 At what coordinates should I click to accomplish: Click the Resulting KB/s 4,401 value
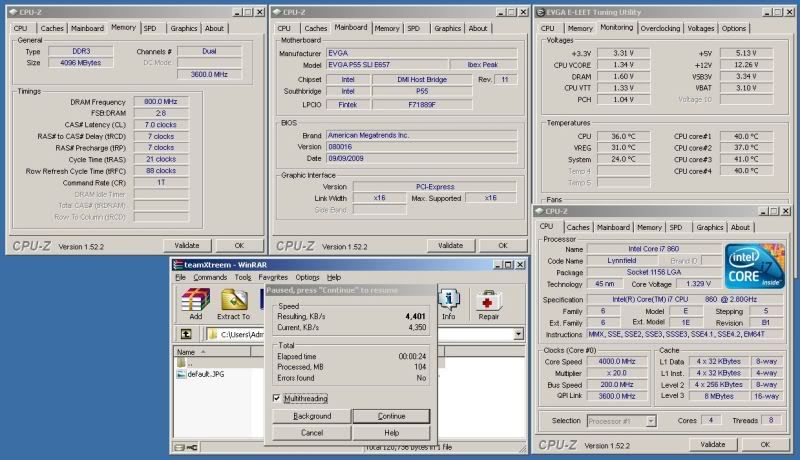415,316
